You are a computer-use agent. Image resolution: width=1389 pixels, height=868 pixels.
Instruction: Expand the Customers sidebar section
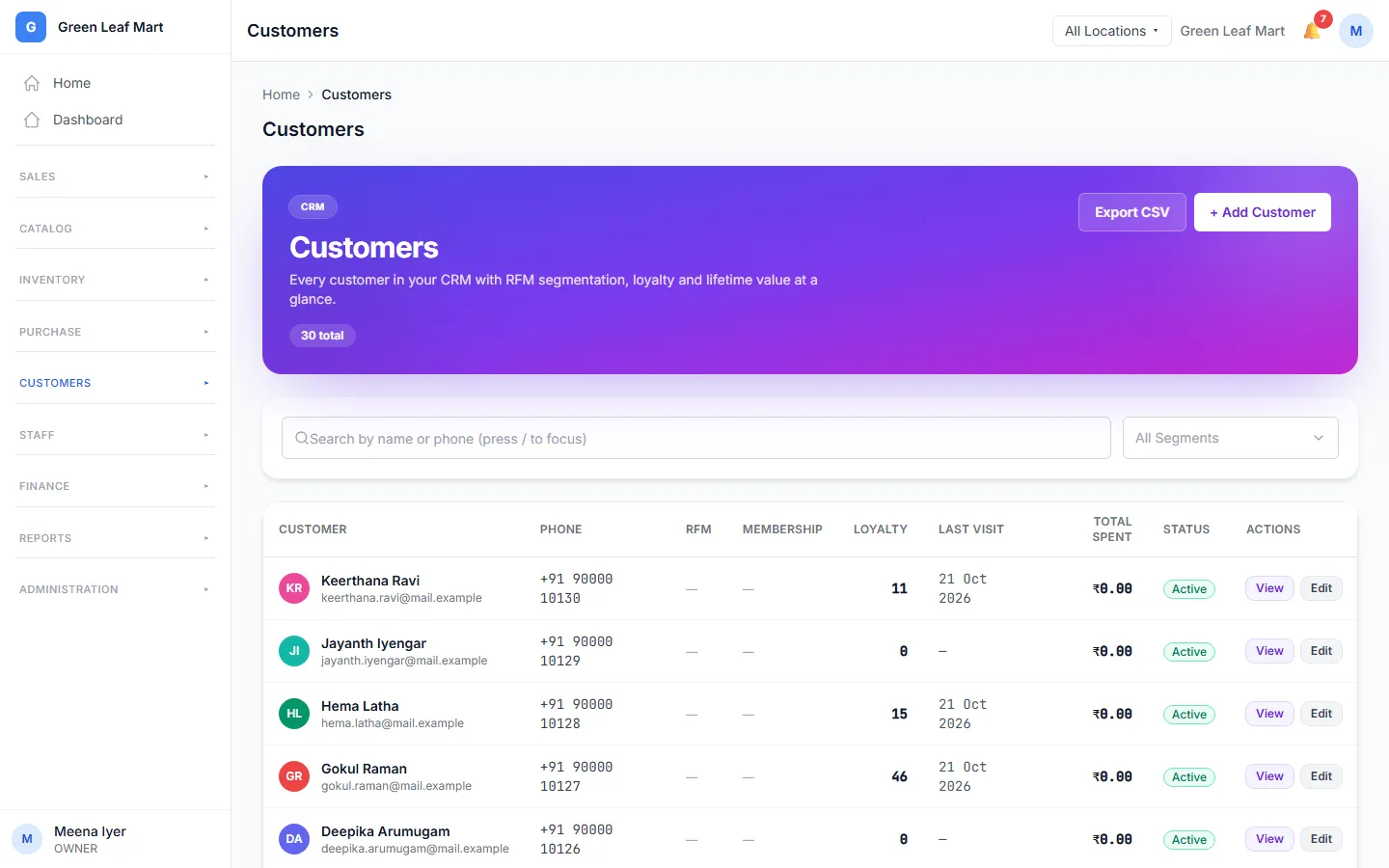click(x=115, y=383)
